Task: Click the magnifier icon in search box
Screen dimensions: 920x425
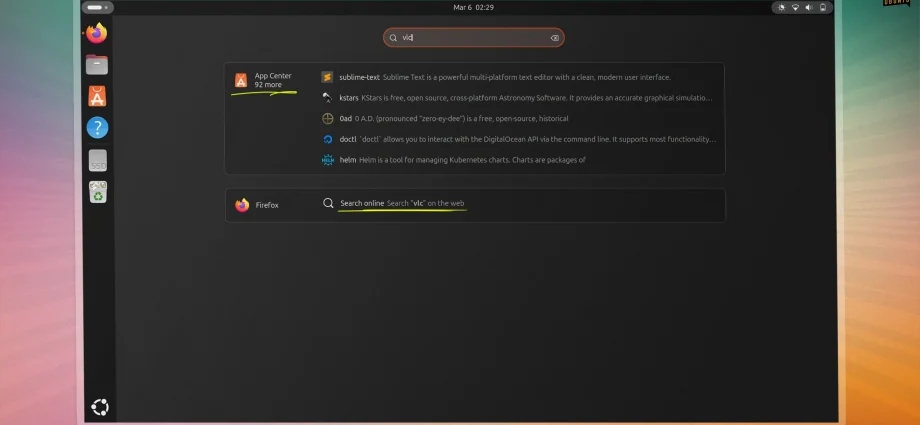Action: [x=393, y=38]
